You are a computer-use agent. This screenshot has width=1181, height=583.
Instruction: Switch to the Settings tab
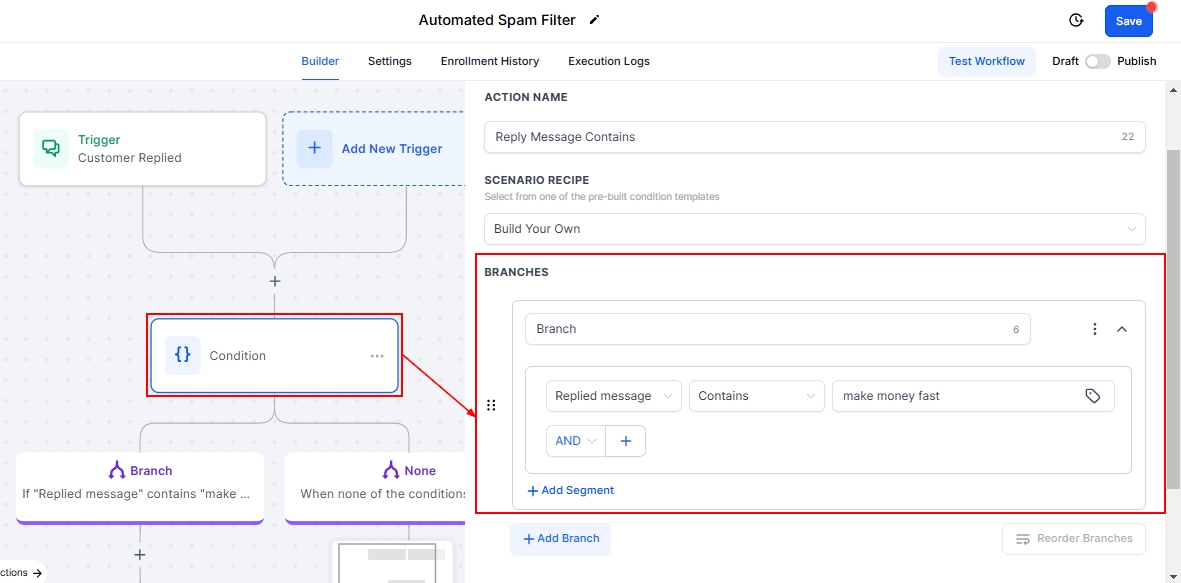coord(389,61)
